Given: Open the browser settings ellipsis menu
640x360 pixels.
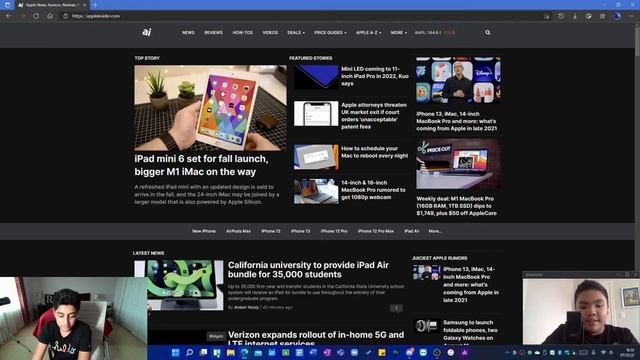Looking at the screenshot, I should (x=632, y=16).
